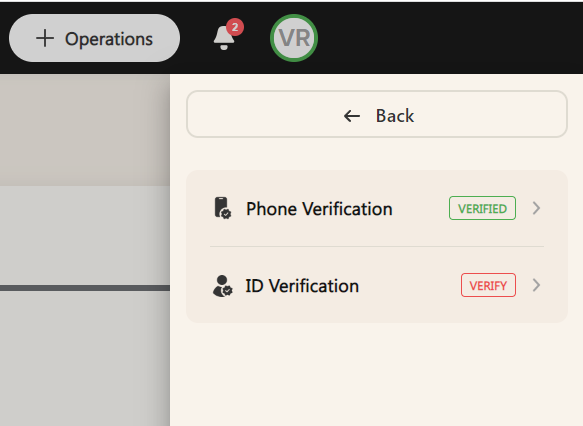
Task: Go back with the Back button
Action: pyautogui.click(x=377, y=114)
